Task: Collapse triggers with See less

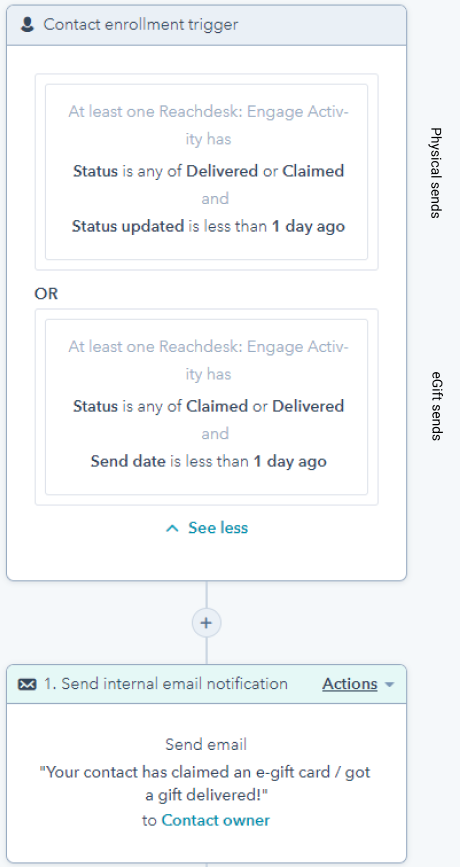Action: click(x=207, y=528)
